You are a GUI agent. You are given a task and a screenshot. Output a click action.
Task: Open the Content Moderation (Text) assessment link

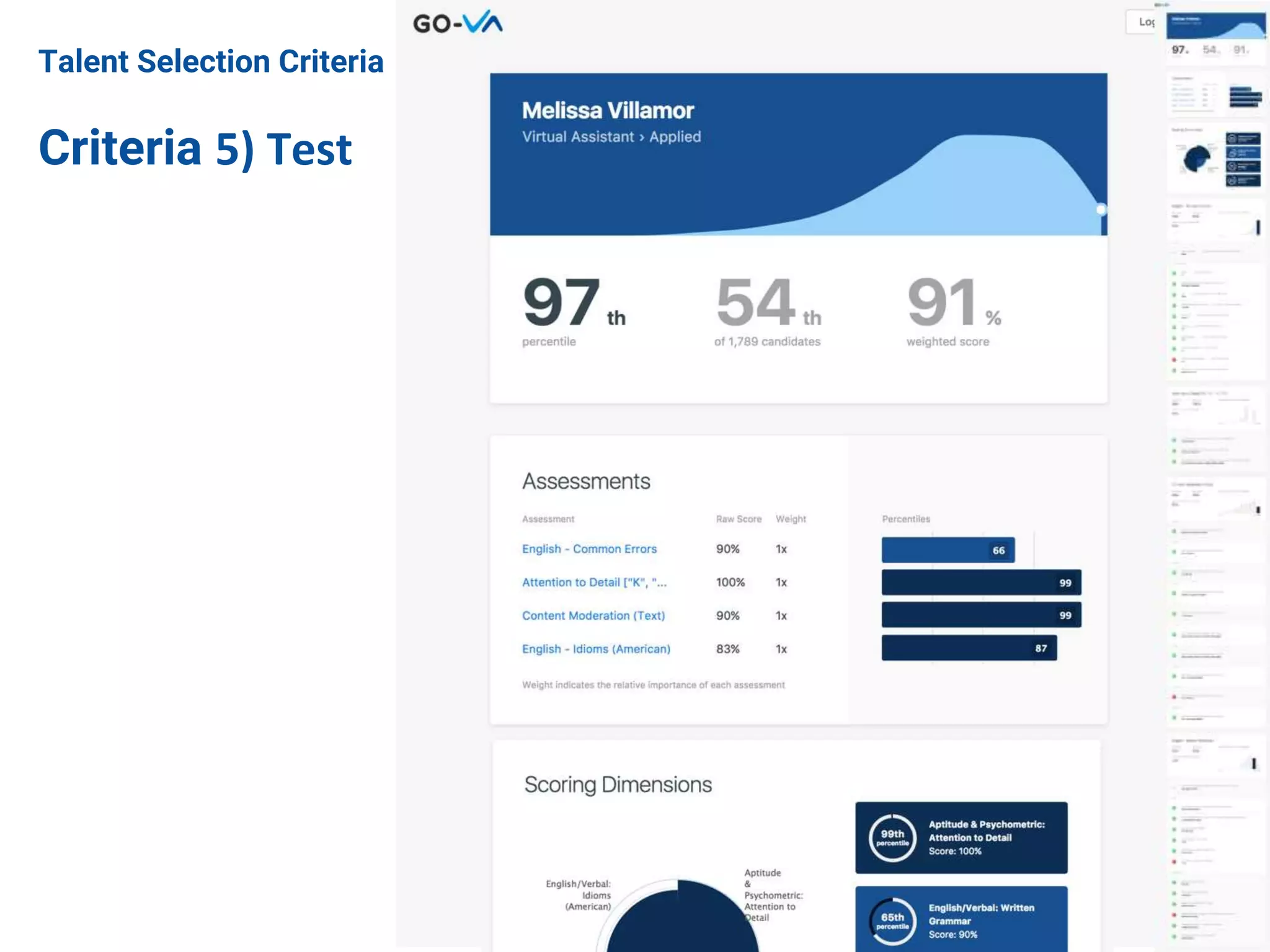(x=593, y=615)
